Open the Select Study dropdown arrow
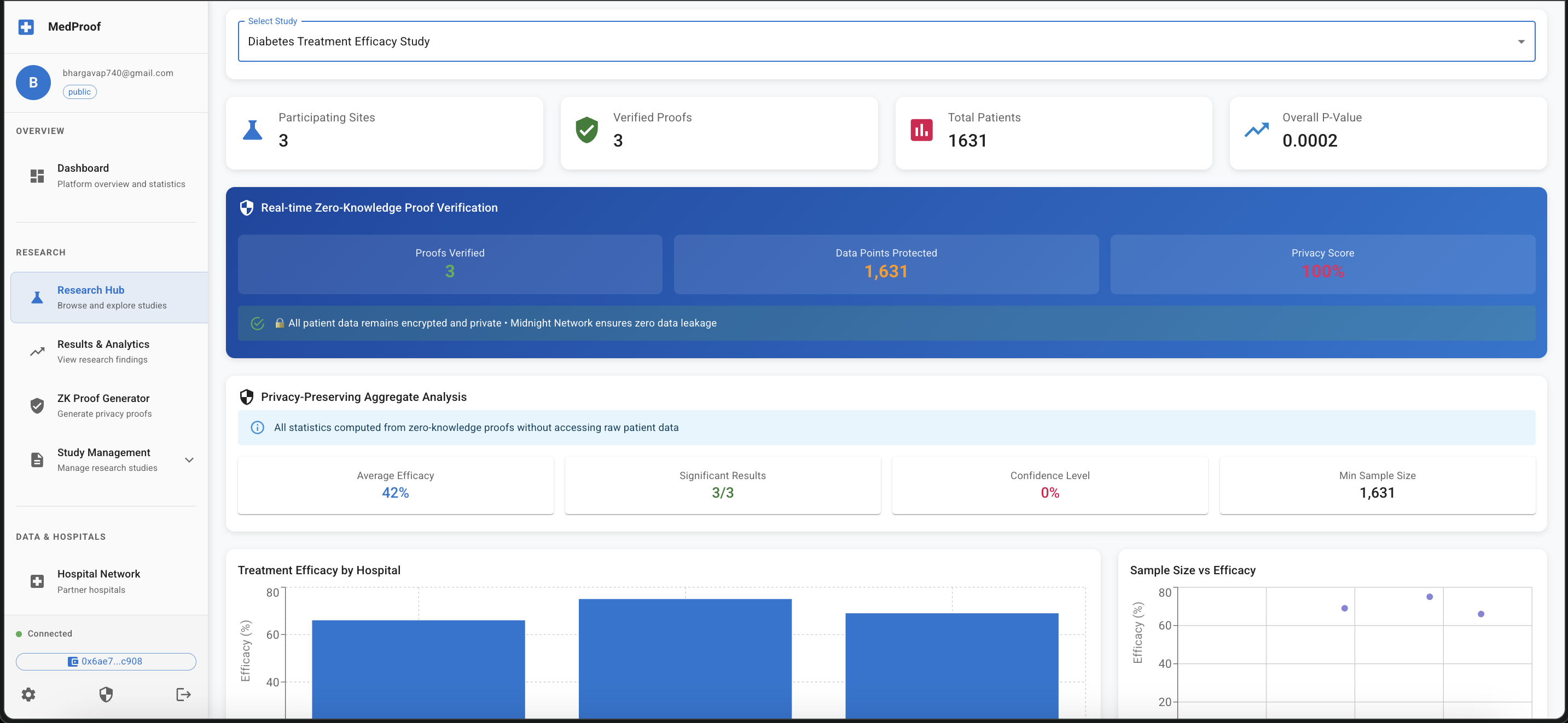 tap(1520, 42)
